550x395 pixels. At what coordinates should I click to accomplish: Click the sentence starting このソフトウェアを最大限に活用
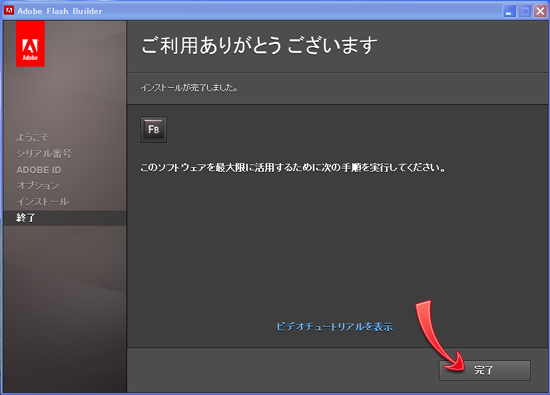[293, 168]
